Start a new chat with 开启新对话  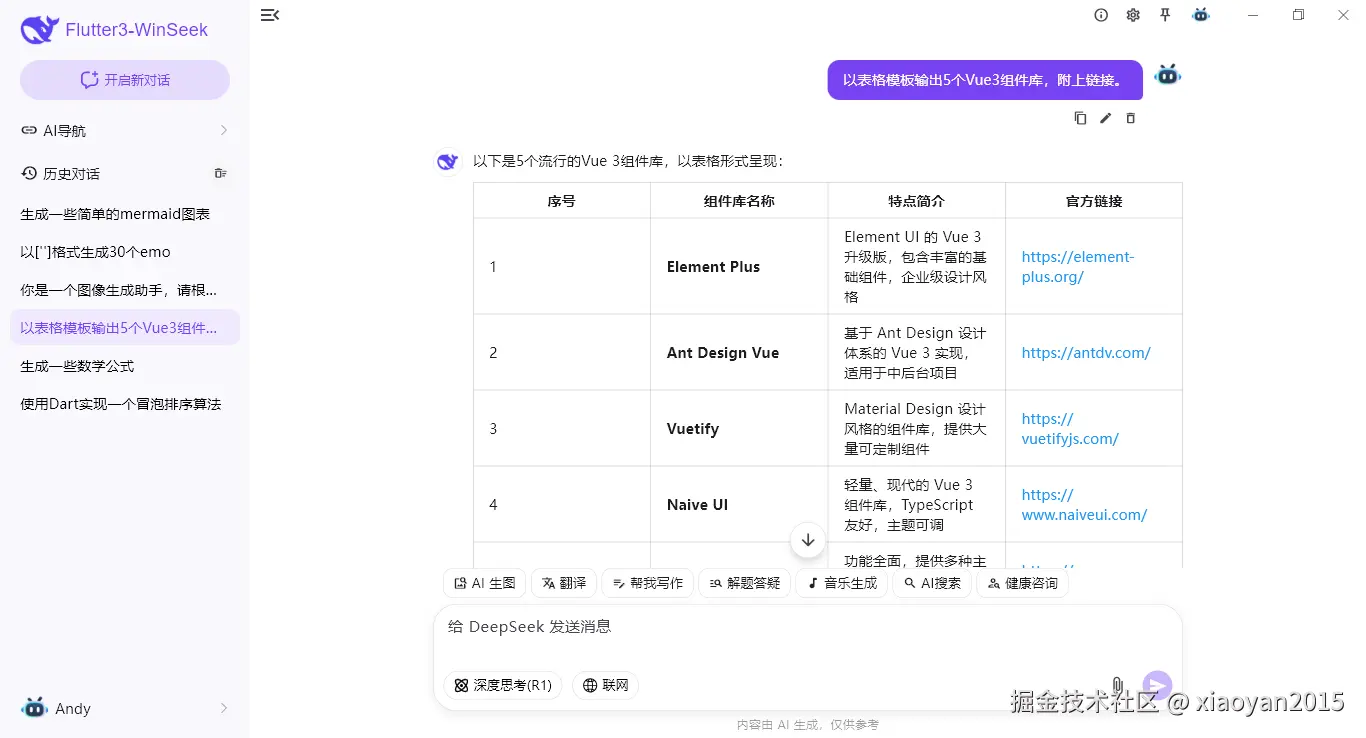[124, 80]
